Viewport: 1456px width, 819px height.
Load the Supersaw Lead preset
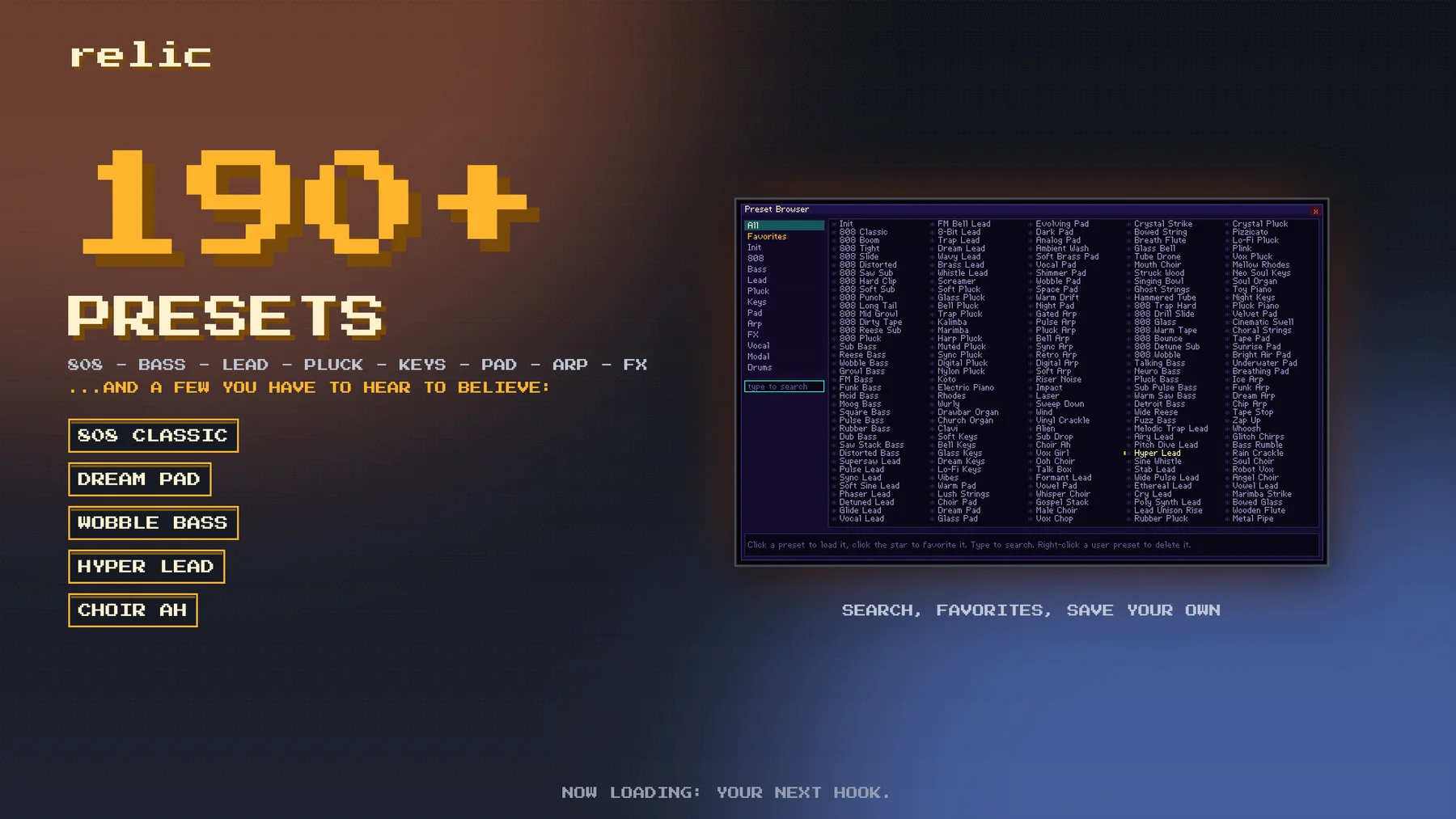tap(870, 462)
